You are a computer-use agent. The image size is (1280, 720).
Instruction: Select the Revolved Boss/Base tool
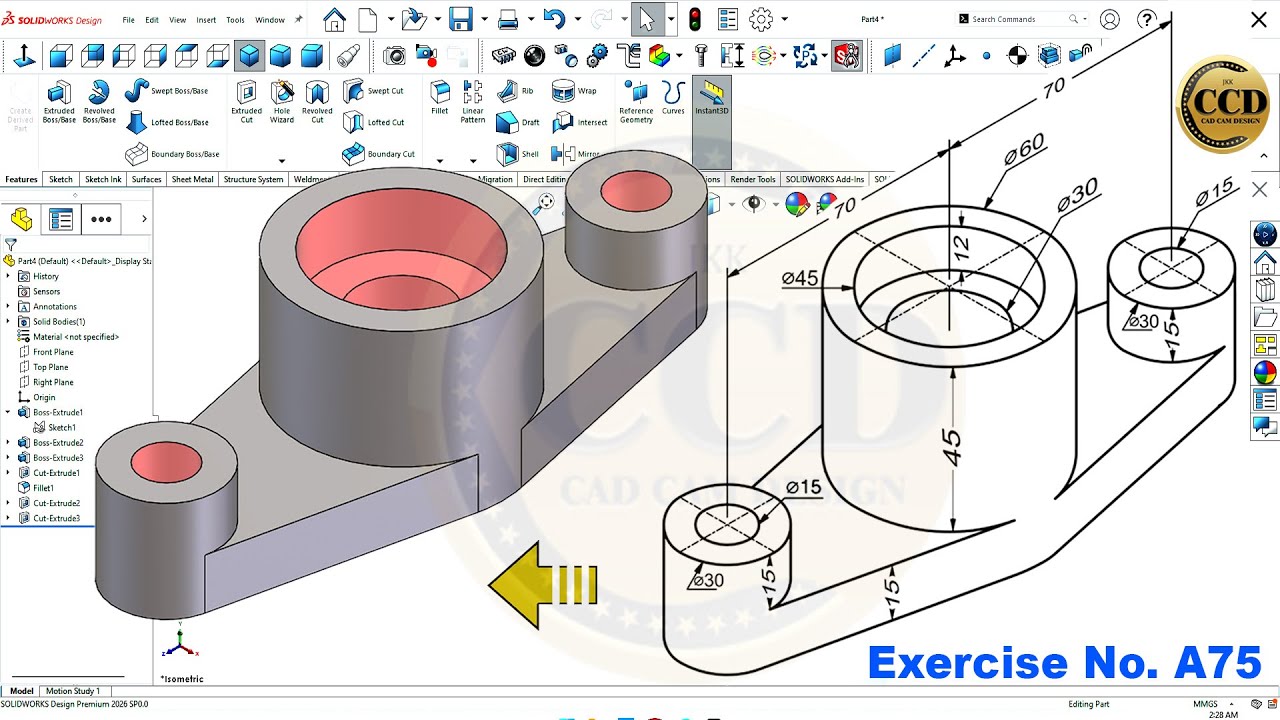click(99, 102)
